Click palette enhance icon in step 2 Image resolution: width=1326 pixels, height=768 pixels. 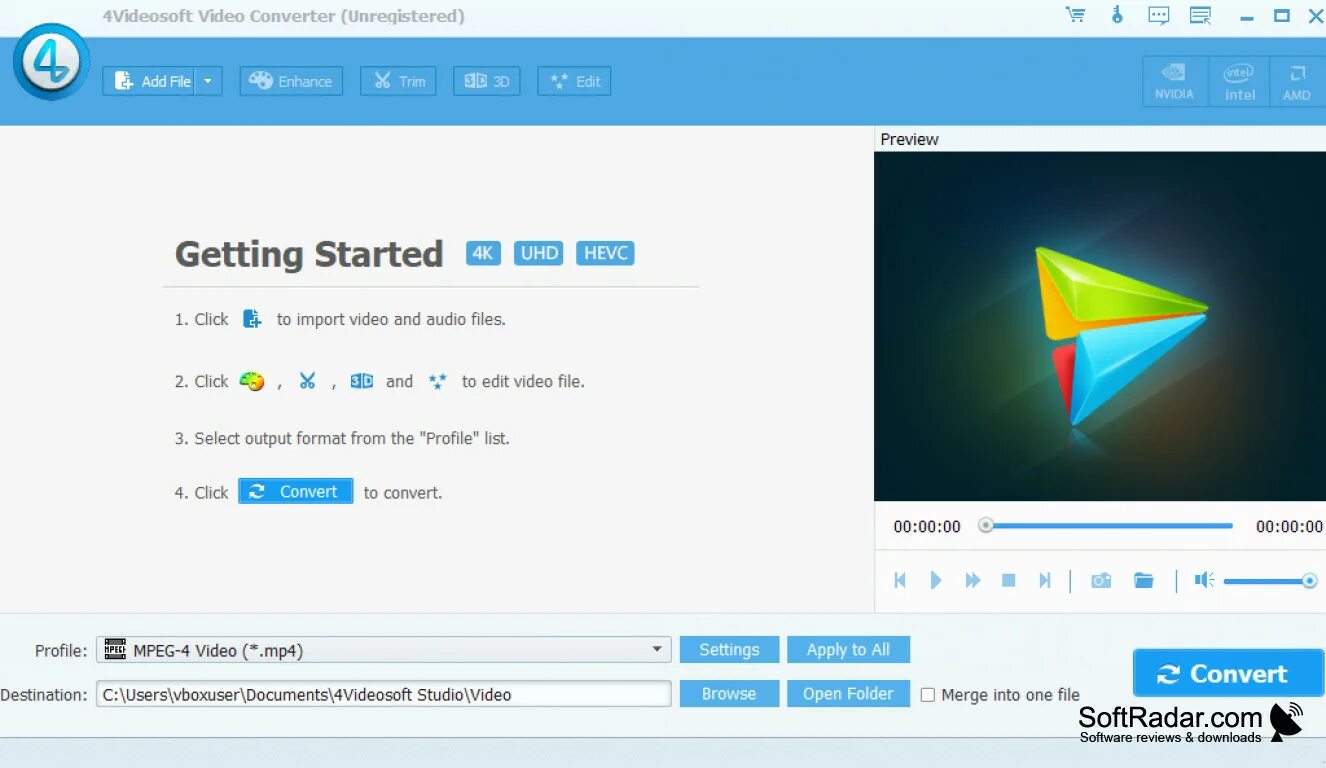pos(252,381)
